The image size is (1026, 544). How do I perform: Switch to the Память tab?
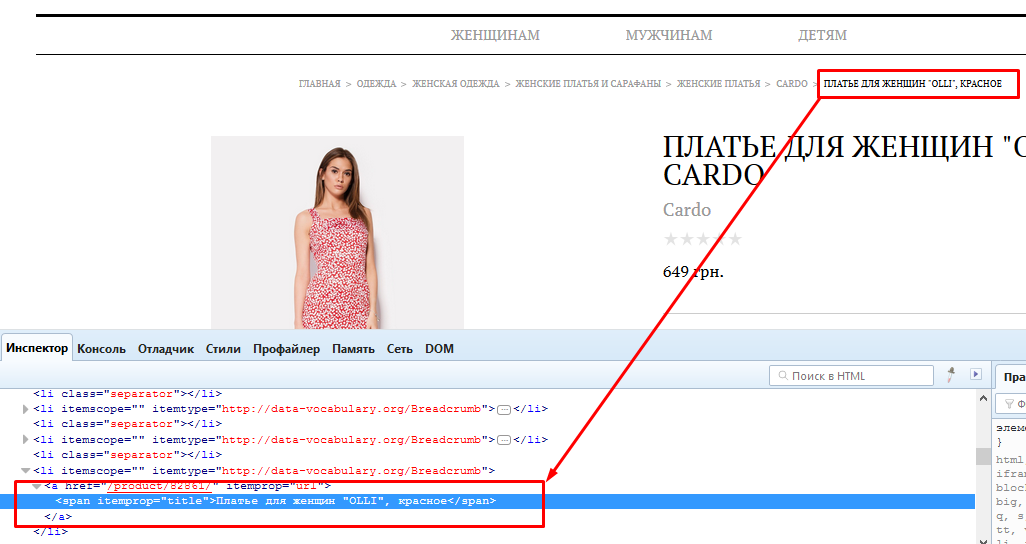point(353,349)
